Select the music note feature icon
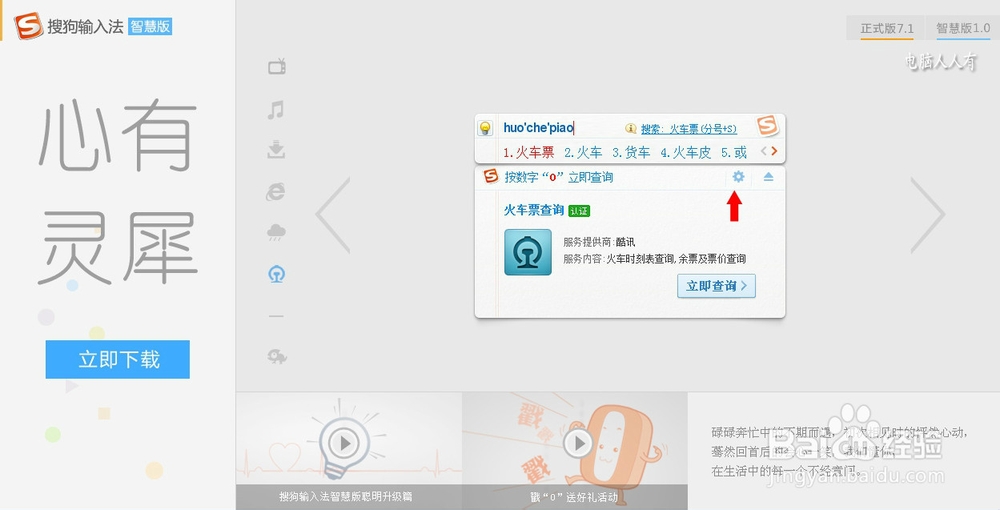Viewport: 1000px width, 510px height. click(x=276, y=110)
